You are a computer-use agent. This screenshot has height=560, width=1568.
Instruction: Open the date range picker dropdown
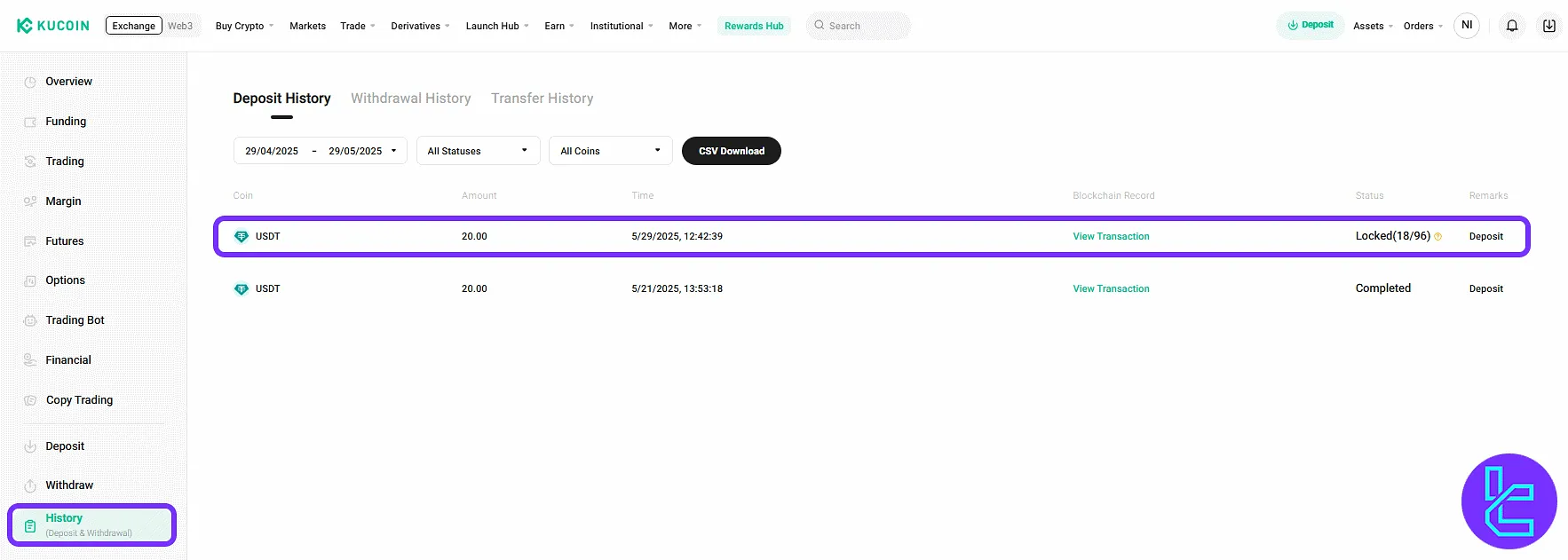[x=321, y=151]
